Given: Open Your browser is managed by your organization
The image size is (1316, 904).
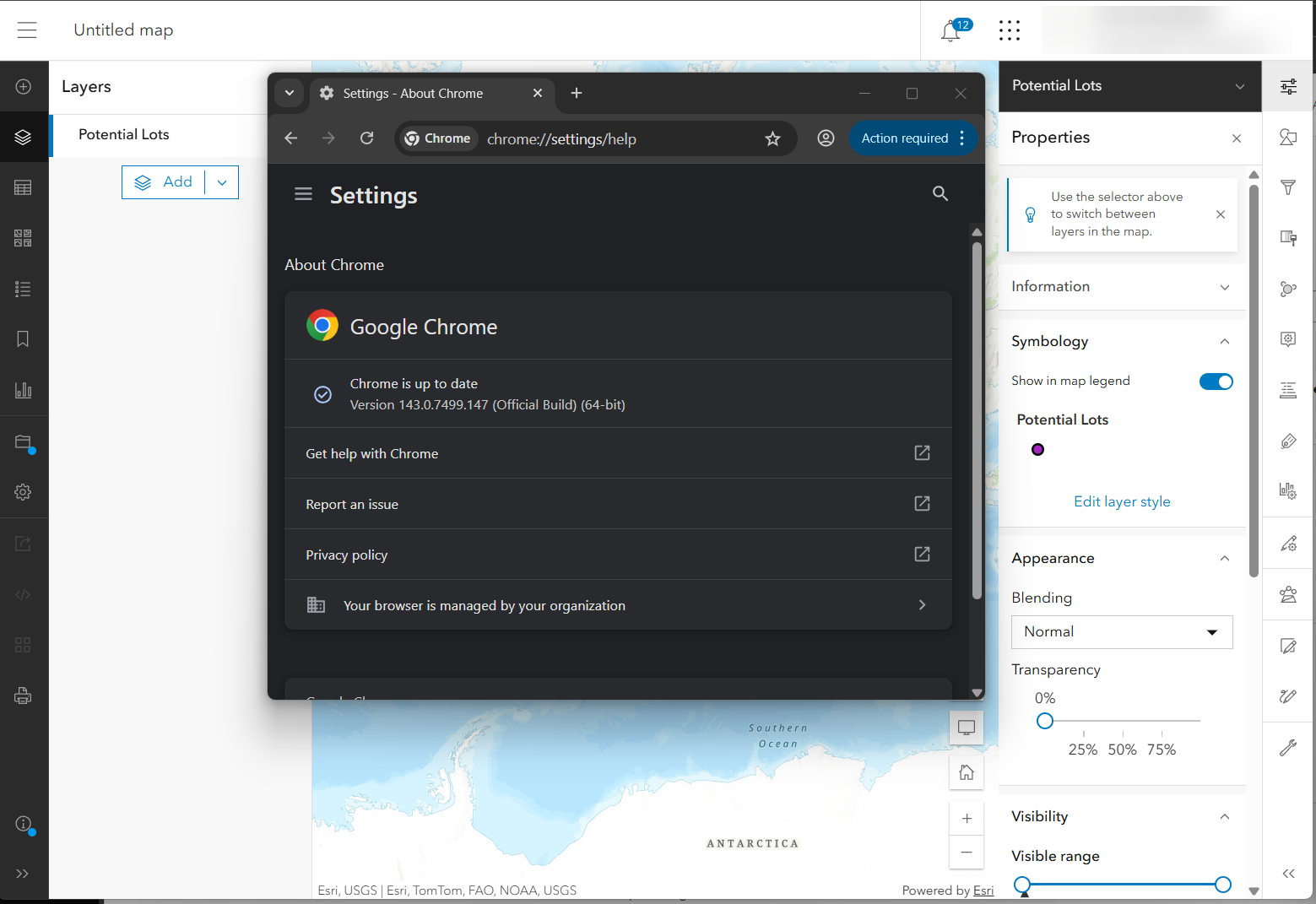Looking at the screenshot, I should pos(618,605).
